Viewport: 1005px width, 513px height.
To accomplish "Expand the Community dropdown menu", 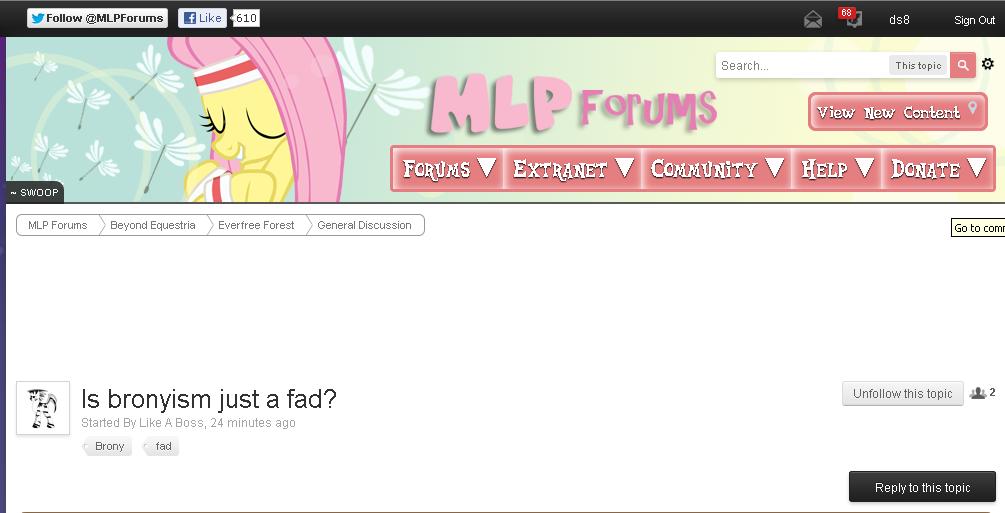I will [717, 169].
